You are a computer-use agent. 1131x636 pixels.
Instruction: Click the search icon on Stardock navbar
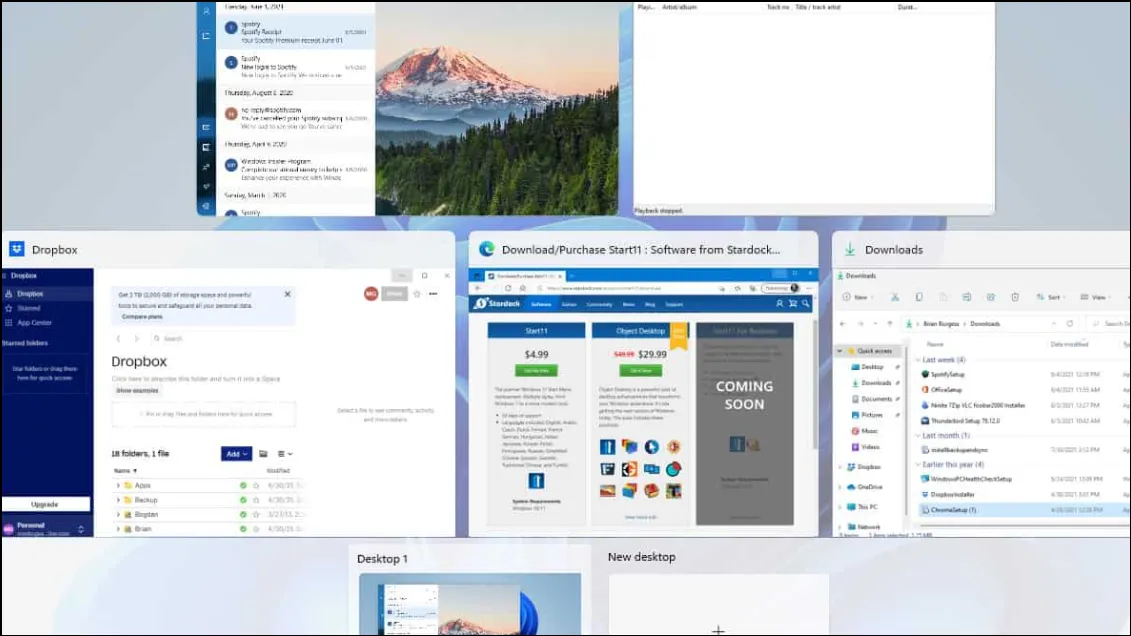pos(806,304)
